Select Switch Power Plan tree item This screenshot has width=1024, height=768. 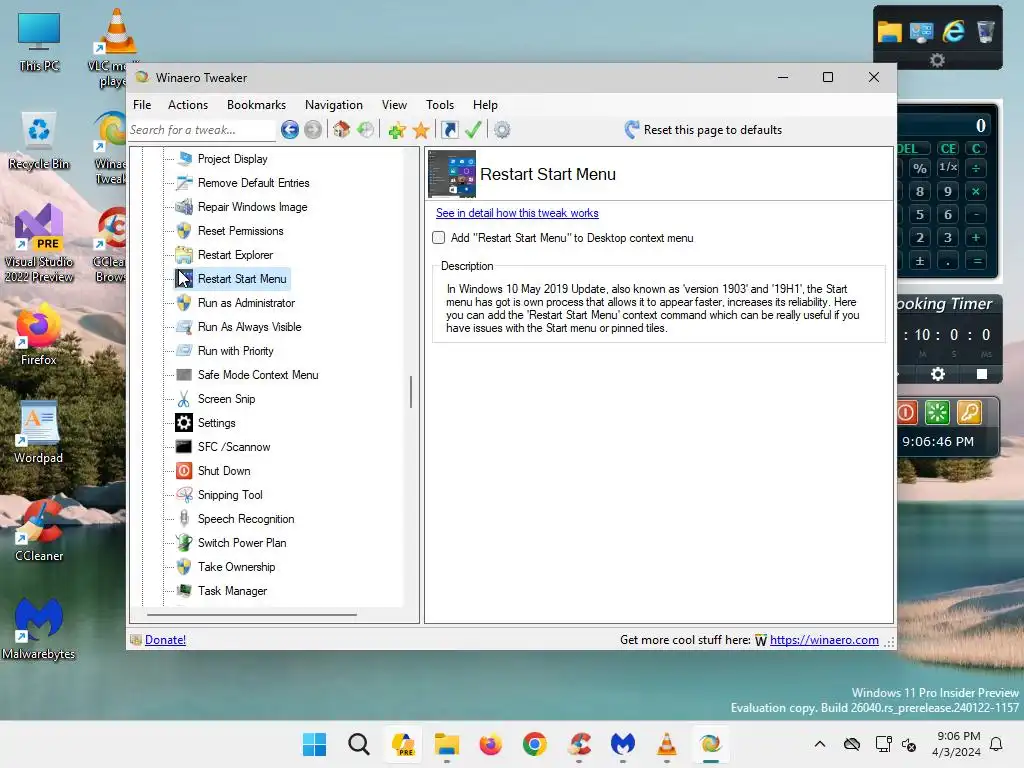point(242,543)
